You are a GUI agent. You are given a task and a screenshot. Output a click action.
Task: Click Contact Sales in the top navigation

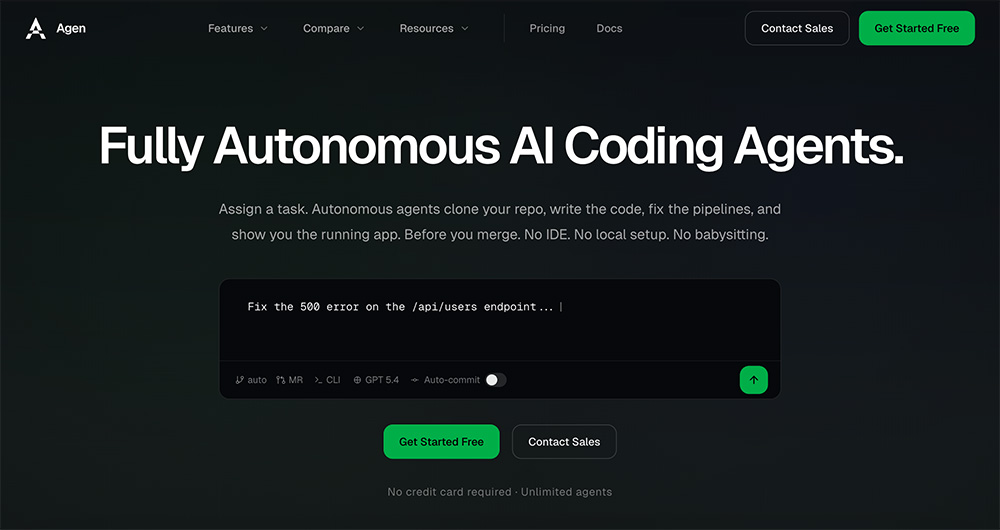(x=796, y=28)
